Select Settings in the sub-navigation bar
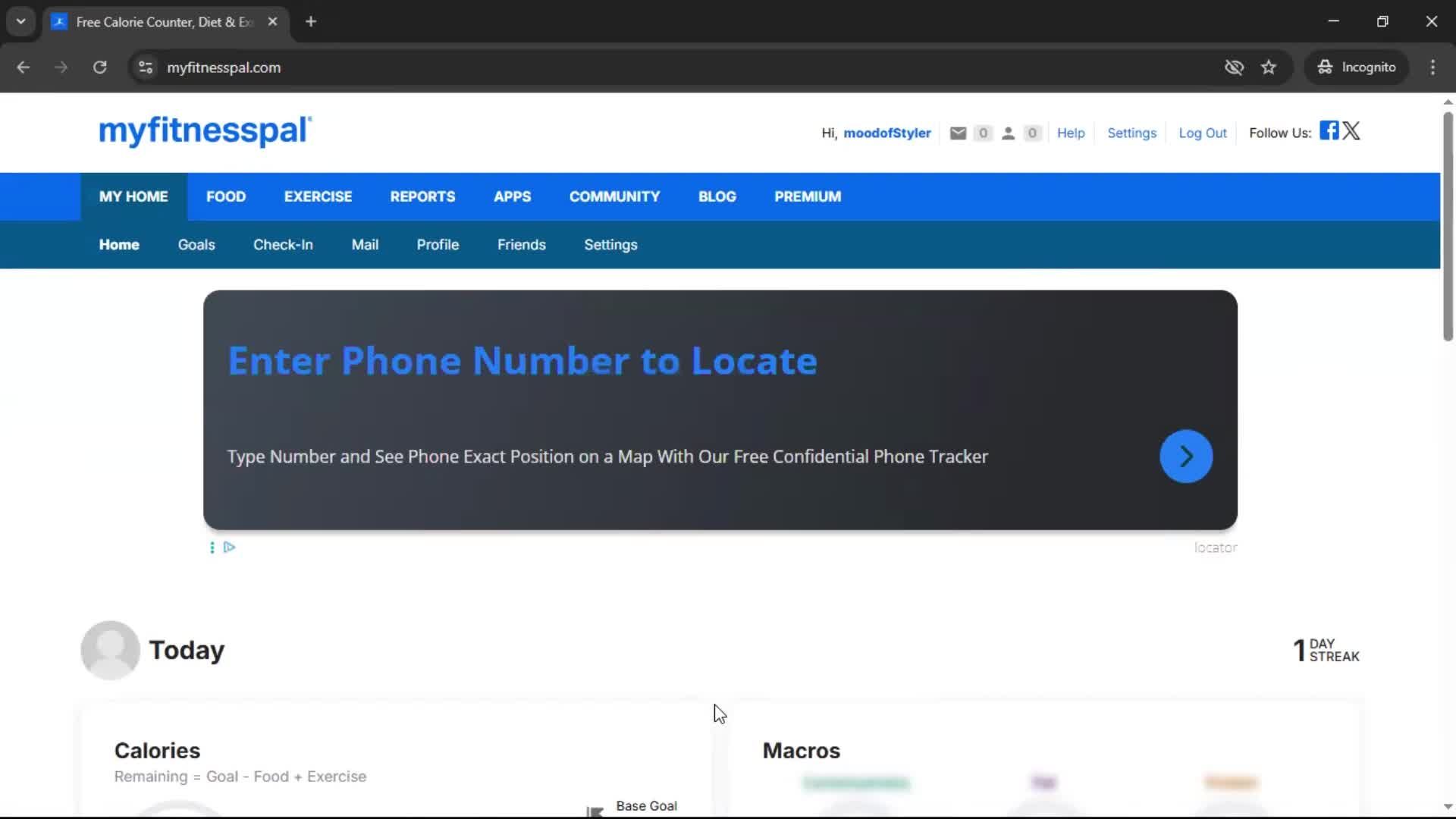 610,245
